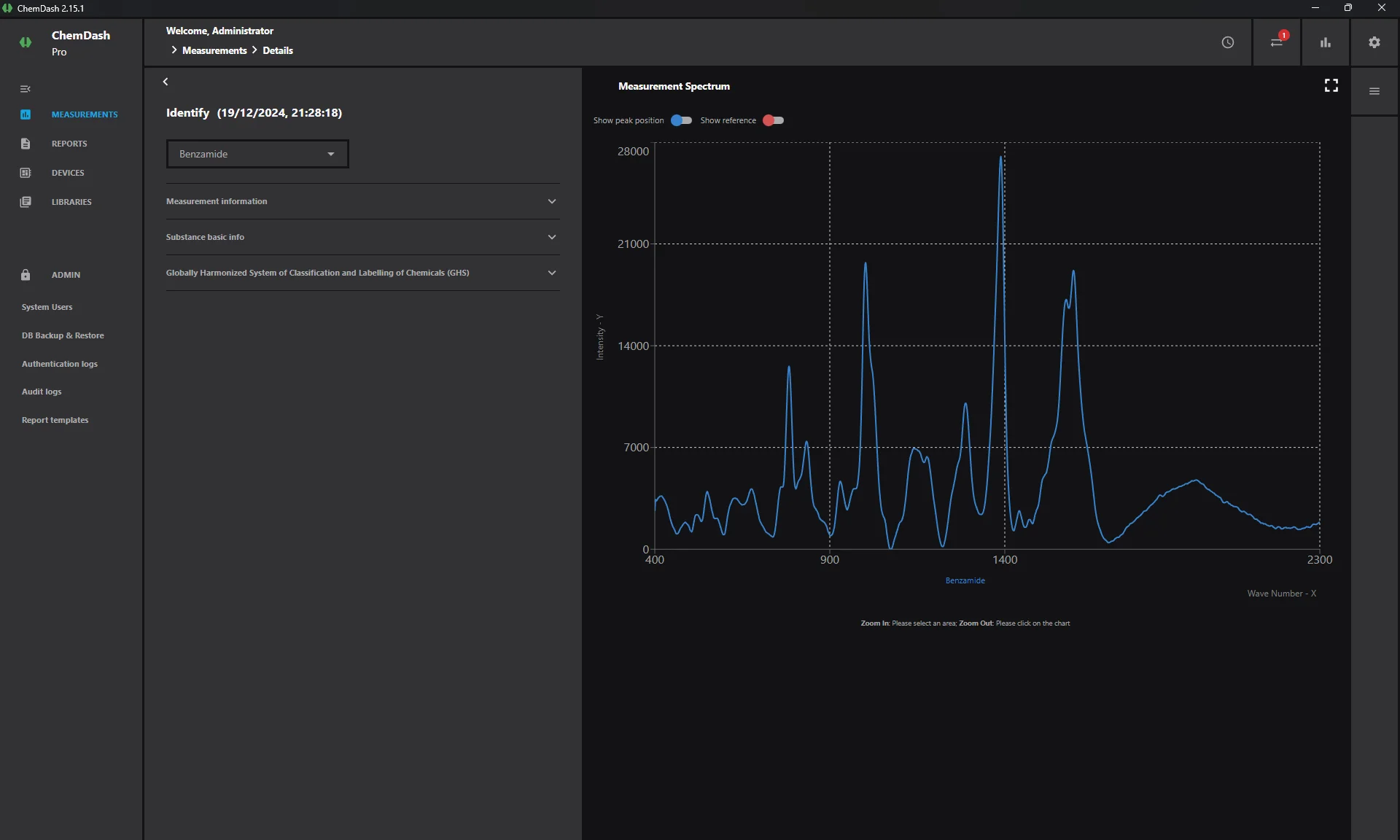Open the Devices menu item
The height and width of the screenshot is (840, 1400).
[x=68, y=173]
